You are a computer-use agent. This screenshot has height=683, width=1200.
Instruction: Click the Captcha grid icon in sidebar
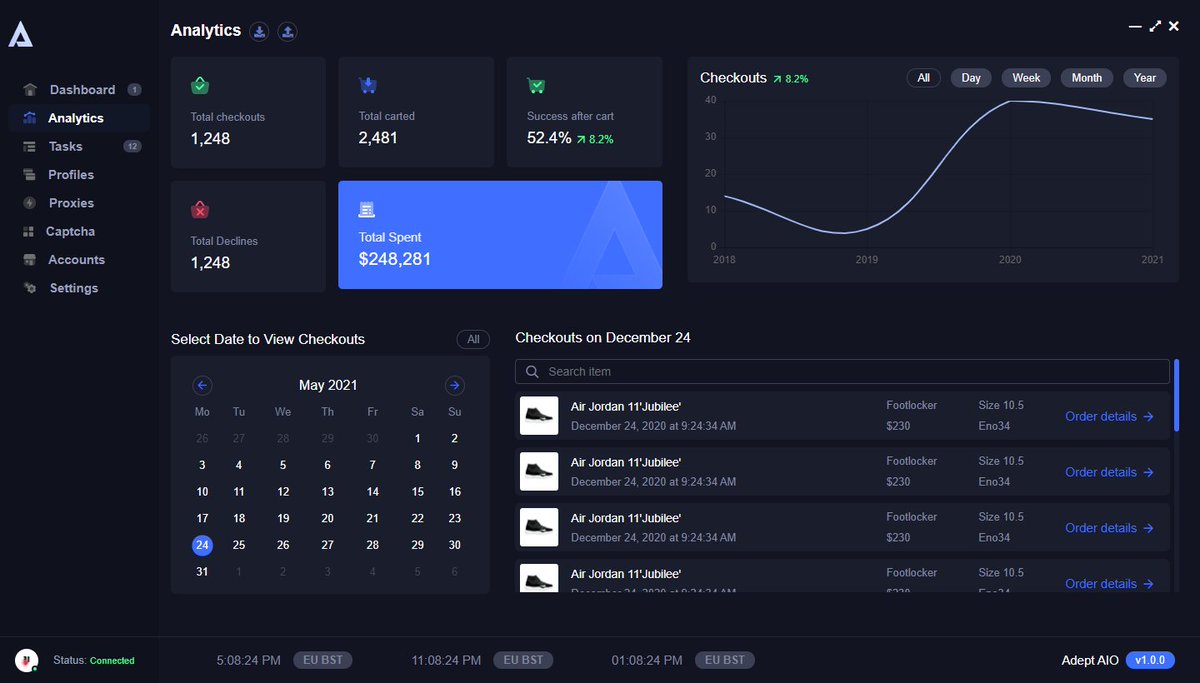(x=28, y=231)
